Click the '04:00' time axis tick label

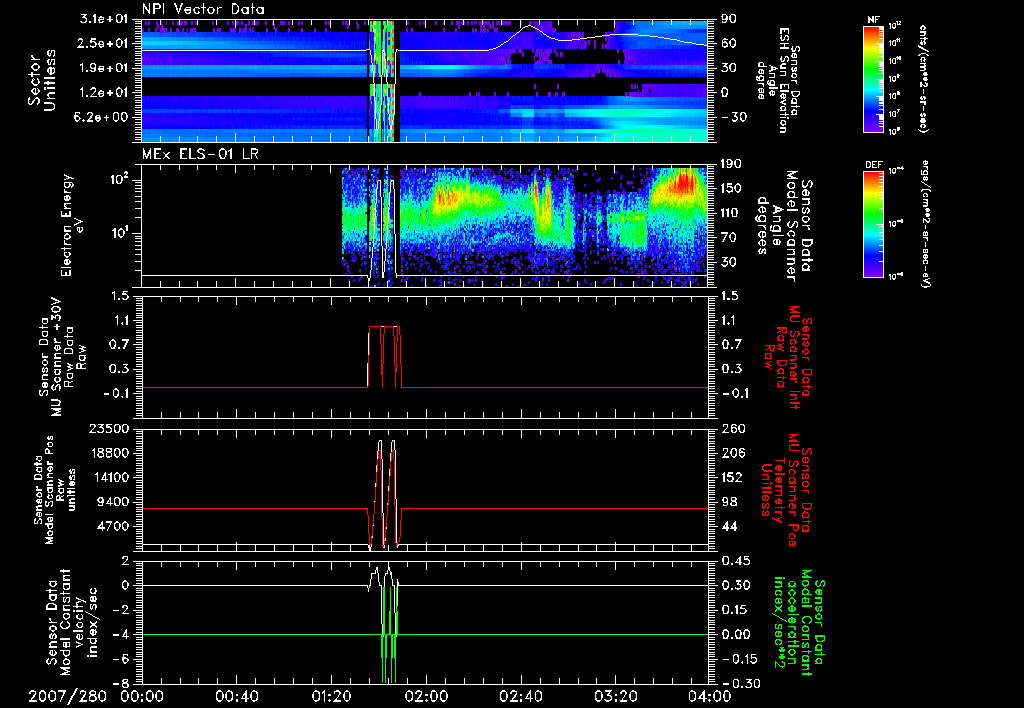(x=709, y=696)
